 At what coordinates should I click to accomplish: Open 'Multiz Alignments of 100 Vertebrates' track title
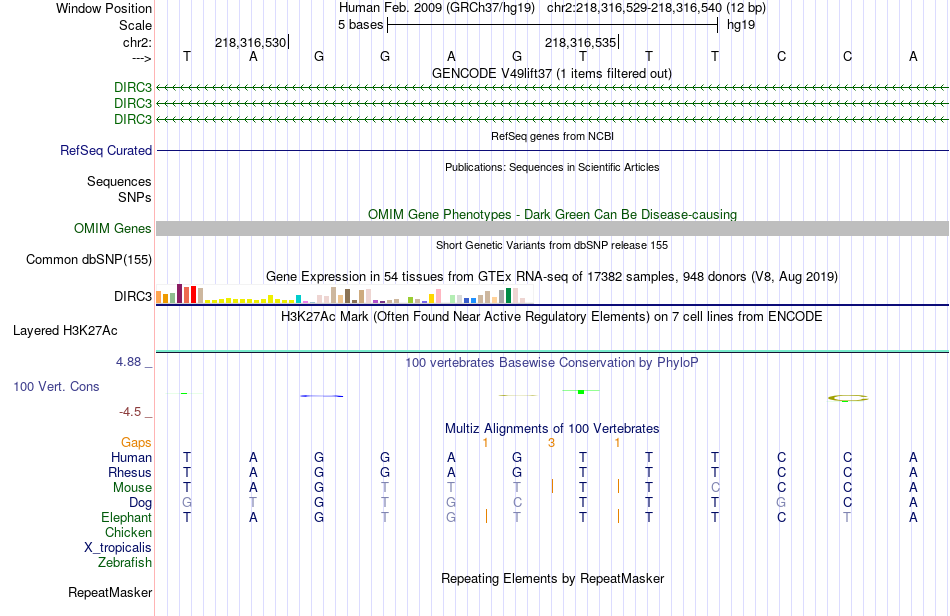click(552, 428)
